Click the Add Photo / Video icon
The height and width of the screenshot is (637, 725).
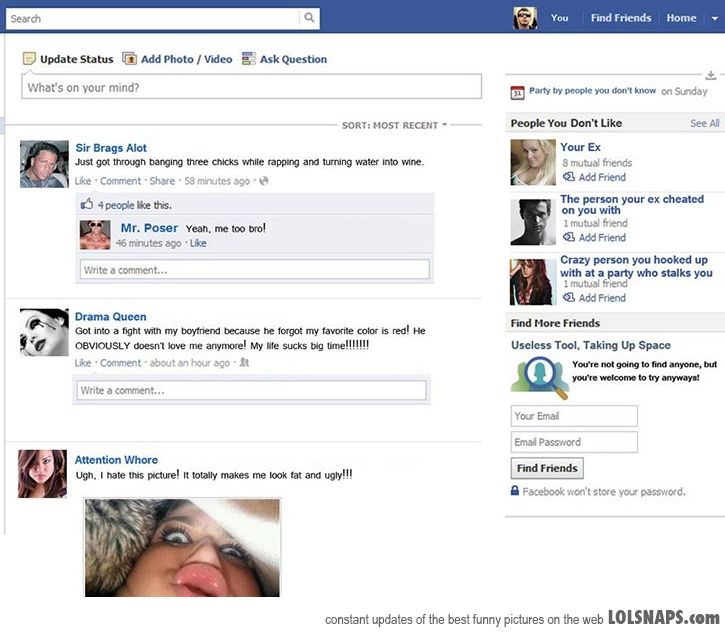(x=129, y=59)
